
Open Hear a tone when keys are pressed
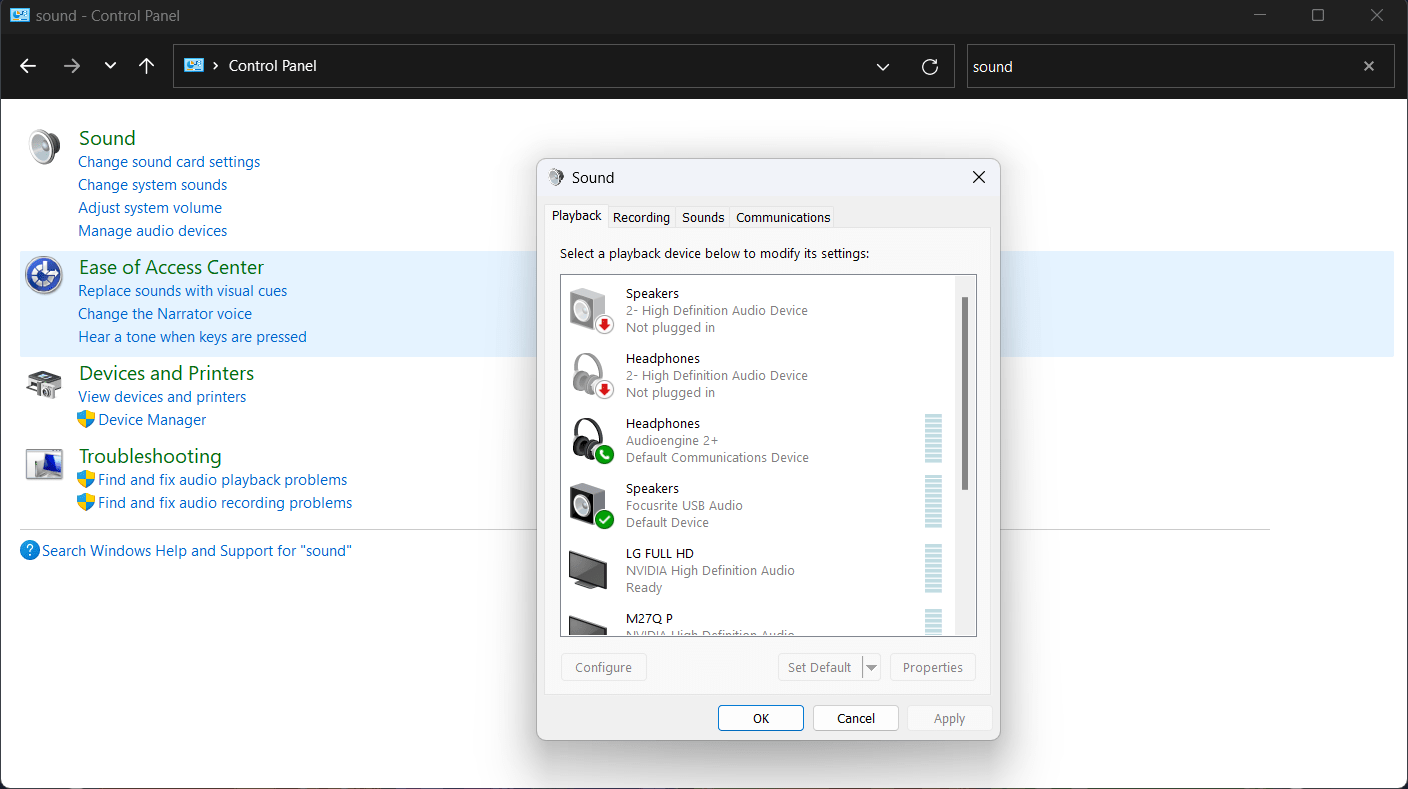[193, 337]
